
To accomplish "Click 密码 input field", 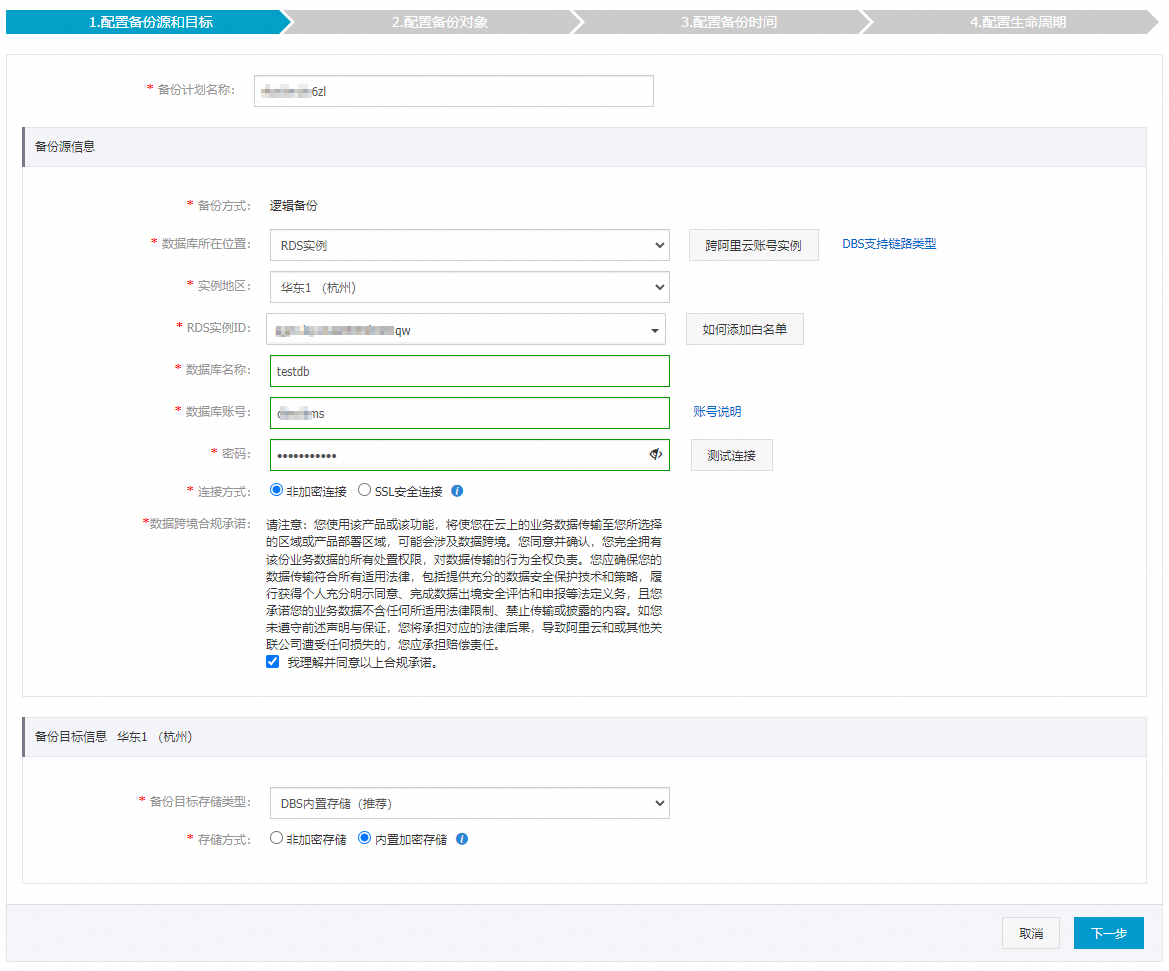I will 470,455.
